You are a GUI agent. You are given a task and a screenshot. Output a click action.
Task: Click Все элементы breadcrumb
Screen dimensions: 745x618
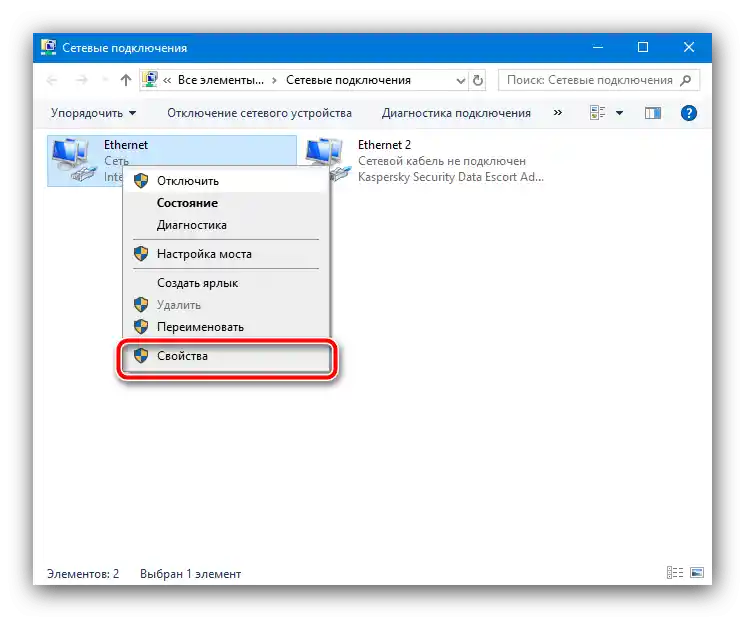click(221, 80)
